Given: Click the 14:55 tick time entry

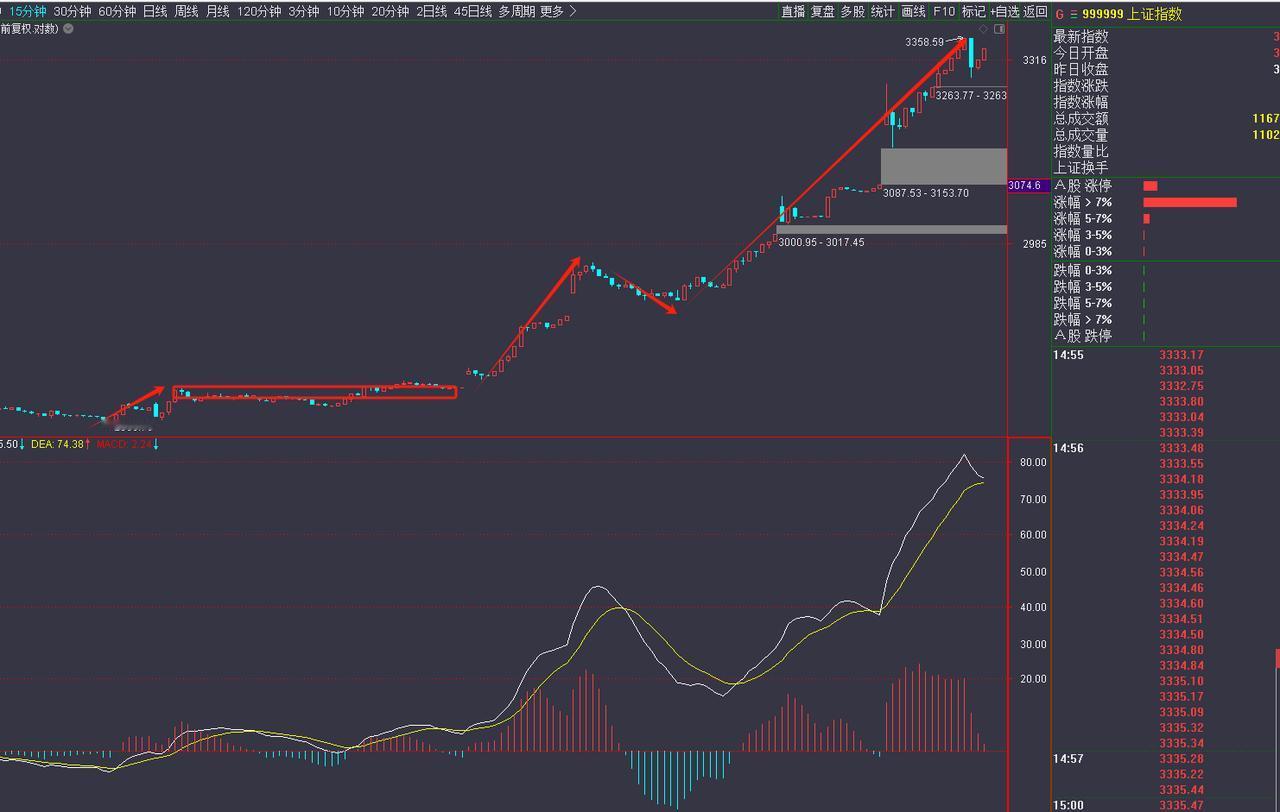Looking at the screenshot, I should [1068, 355].
